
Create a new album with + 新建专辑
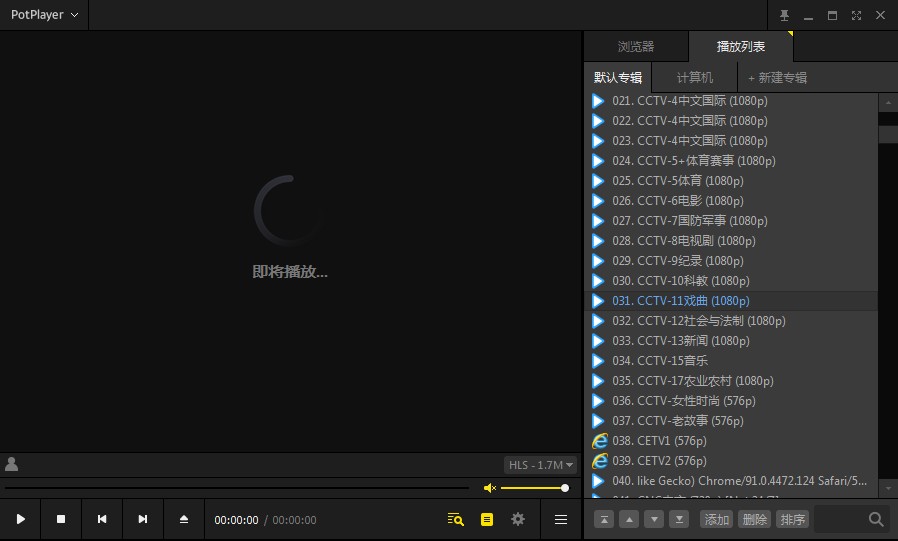(778, 77)
